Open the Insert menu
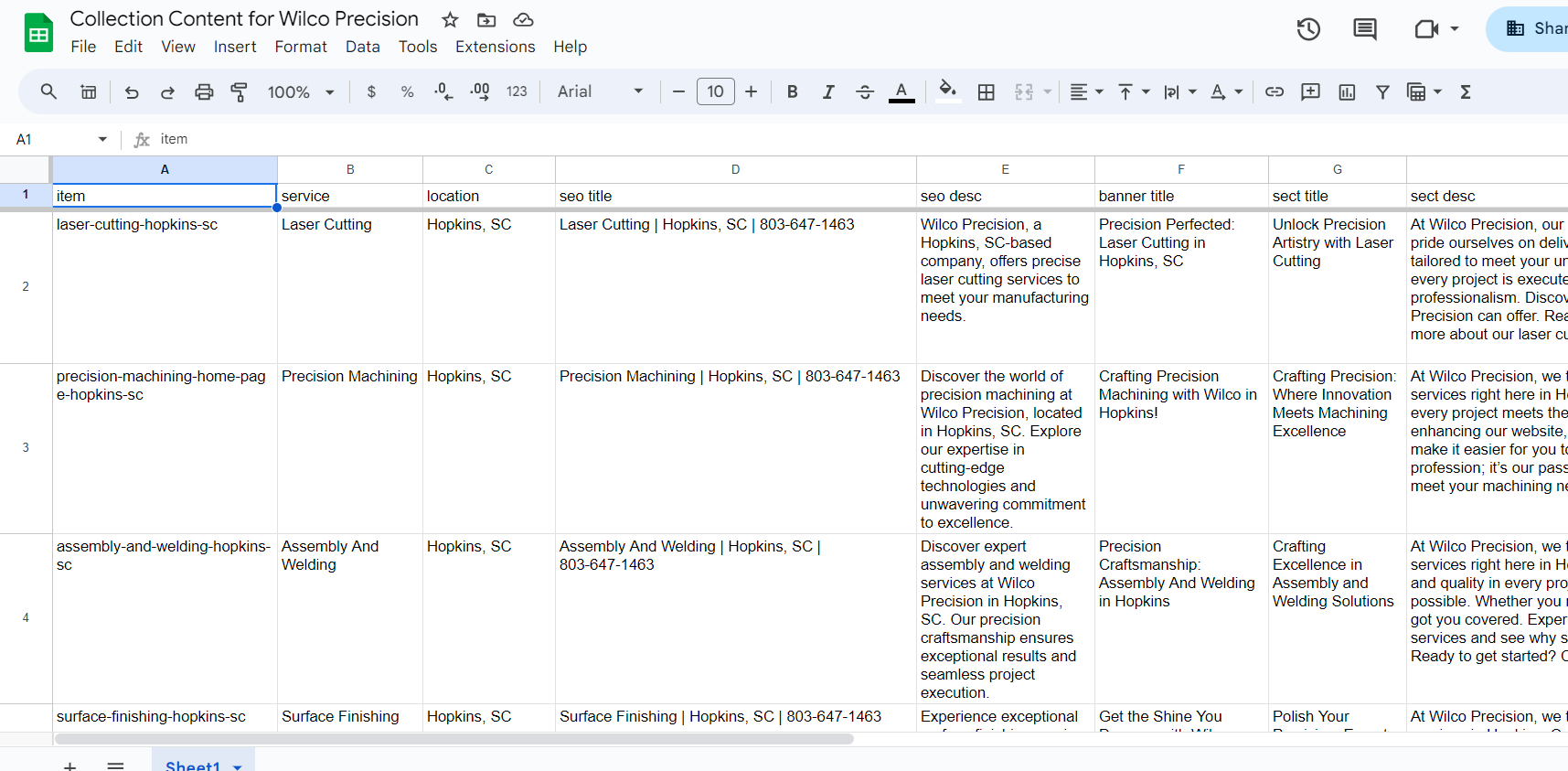Viewport: 1568px width, 771px height. click(235, 47)
